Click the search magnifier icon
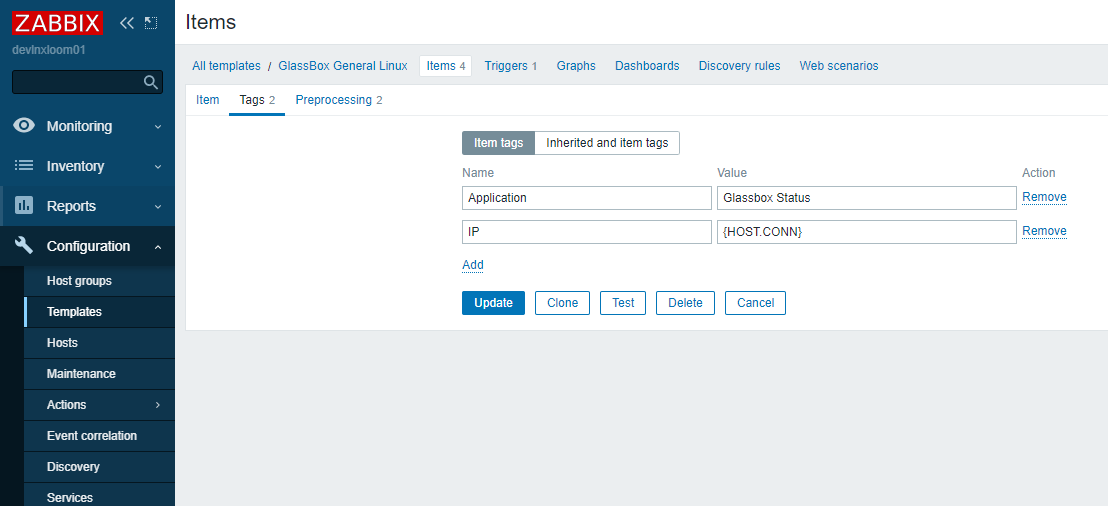The image size is (1108, 506). pyautogui.click(x=151, y=82)
